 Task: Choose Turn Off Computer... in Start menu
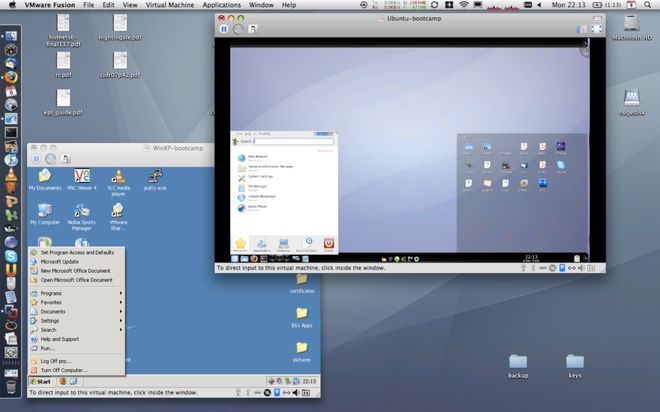[x=77, y=370]
